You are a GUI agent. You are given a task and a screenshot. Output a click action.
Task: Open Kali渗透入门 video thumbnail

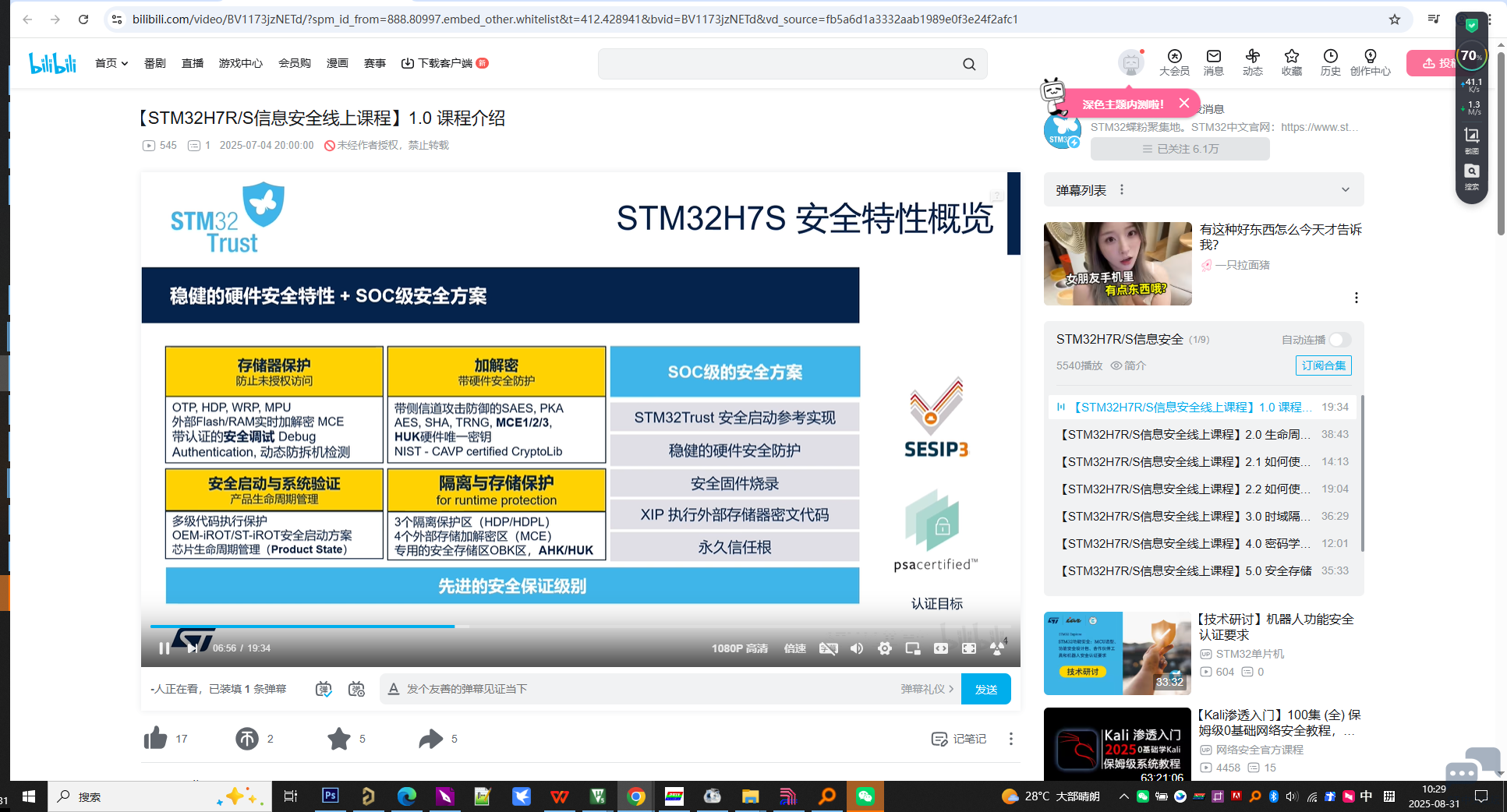tap(1117, 744)
